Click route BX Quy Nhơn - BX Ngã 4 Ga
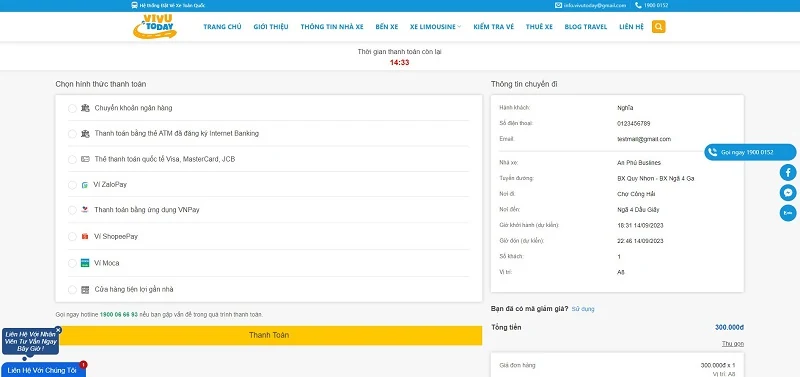The image size is (800, 377). [655, 179]
